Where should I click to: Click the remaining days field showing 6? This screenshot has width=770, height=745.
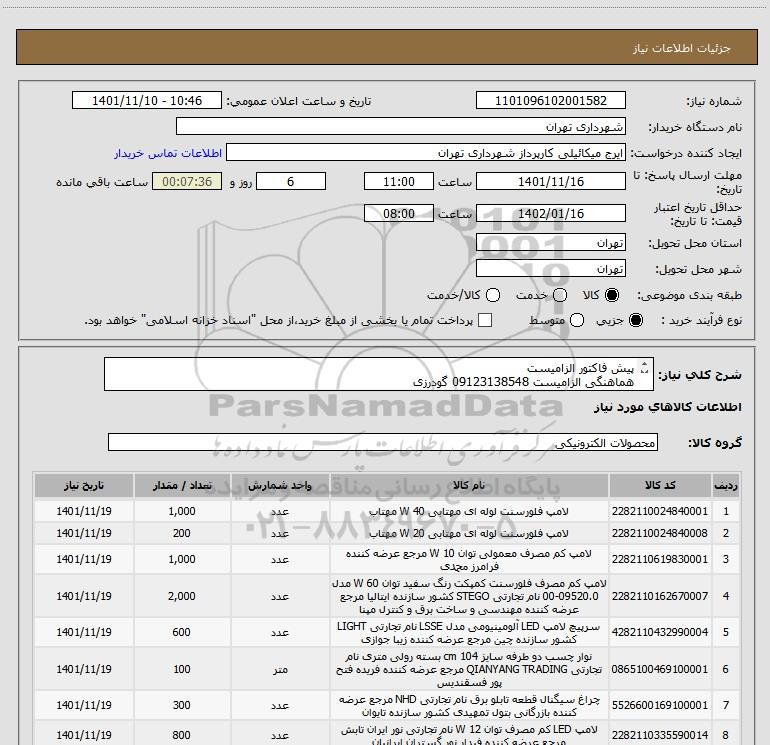291,181
